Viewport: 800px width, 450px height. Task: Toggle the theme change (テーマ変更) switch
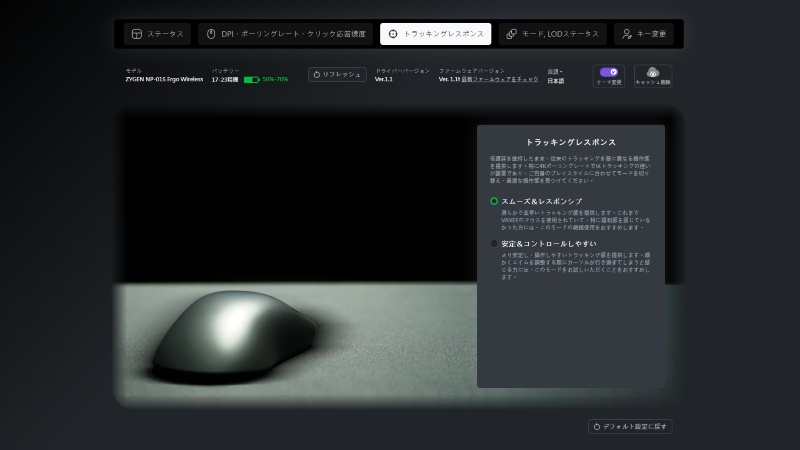pyautogui.click(x=608, y=73)
